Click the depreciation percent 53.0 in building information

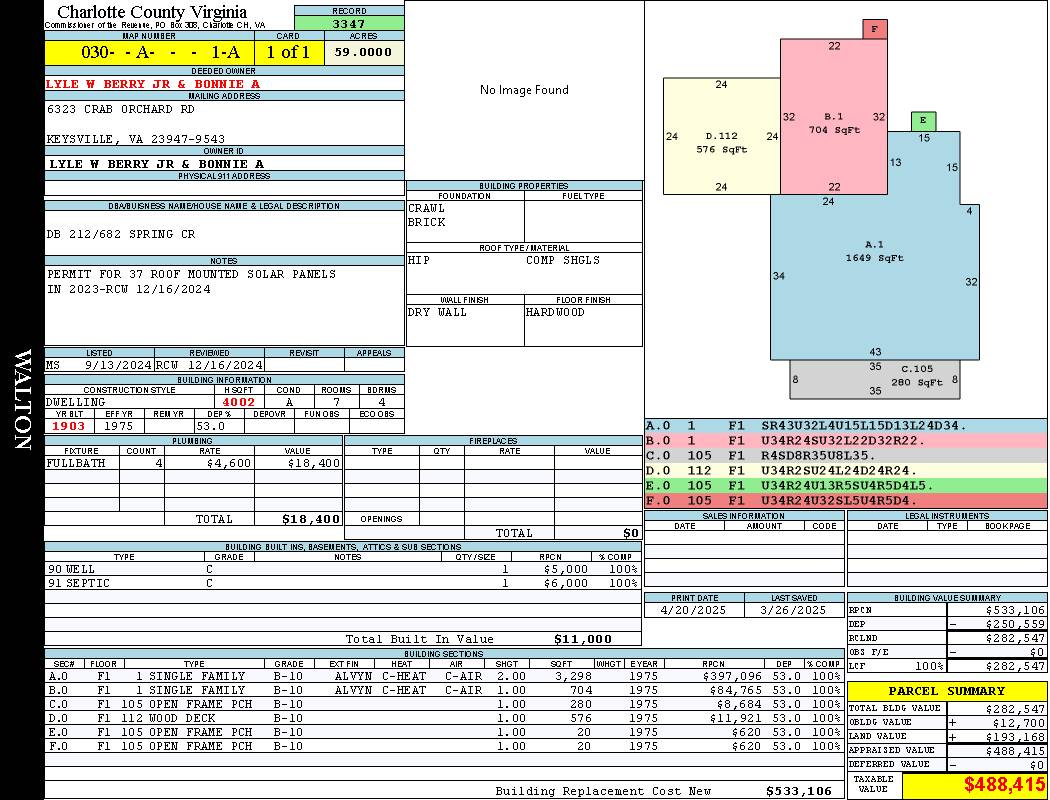(x=211, y=426)
